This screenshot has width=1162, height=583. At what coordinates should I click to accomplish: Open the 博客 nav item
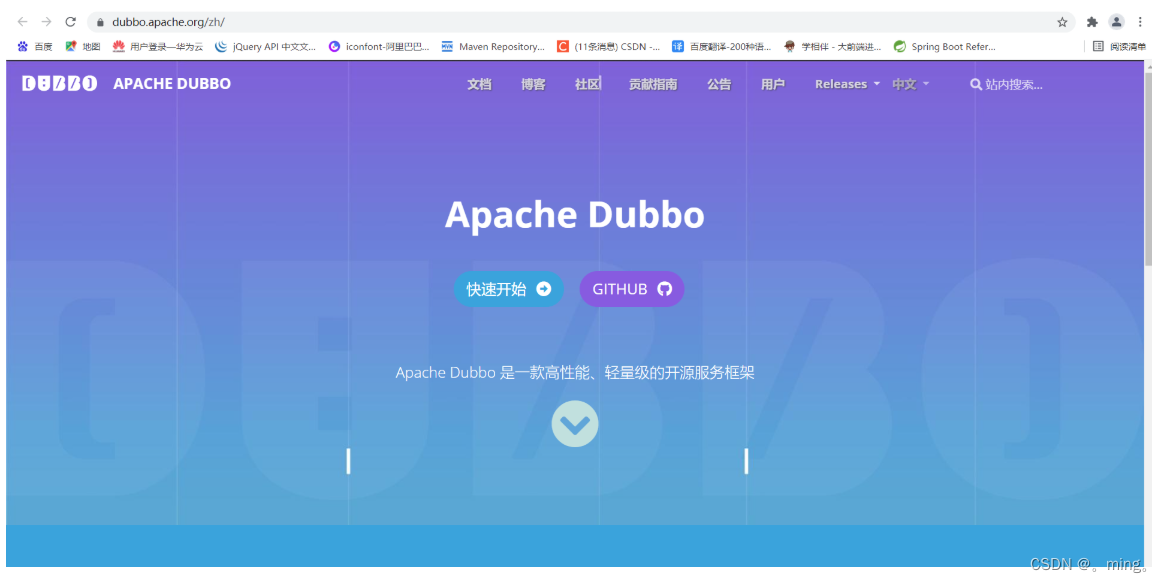(533, 84)
